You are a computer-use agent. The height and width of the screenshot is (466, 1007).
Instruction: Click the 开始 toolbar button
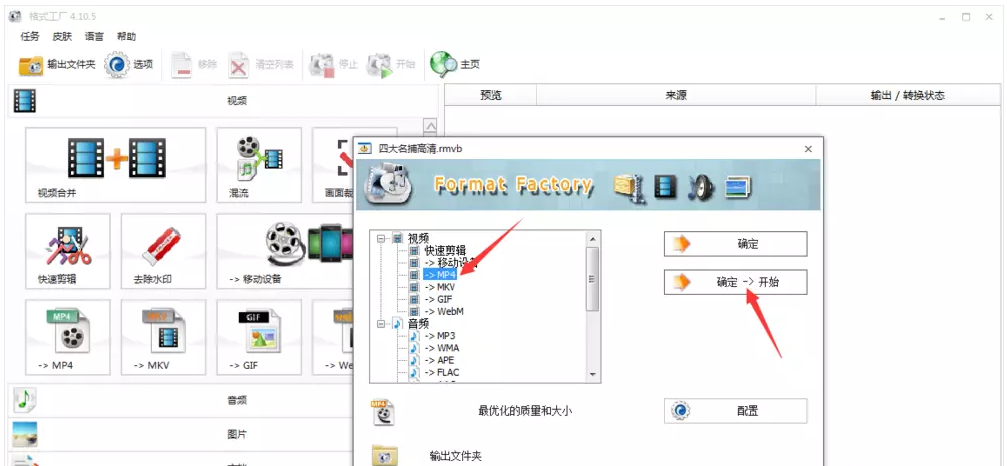pos(390,65)
